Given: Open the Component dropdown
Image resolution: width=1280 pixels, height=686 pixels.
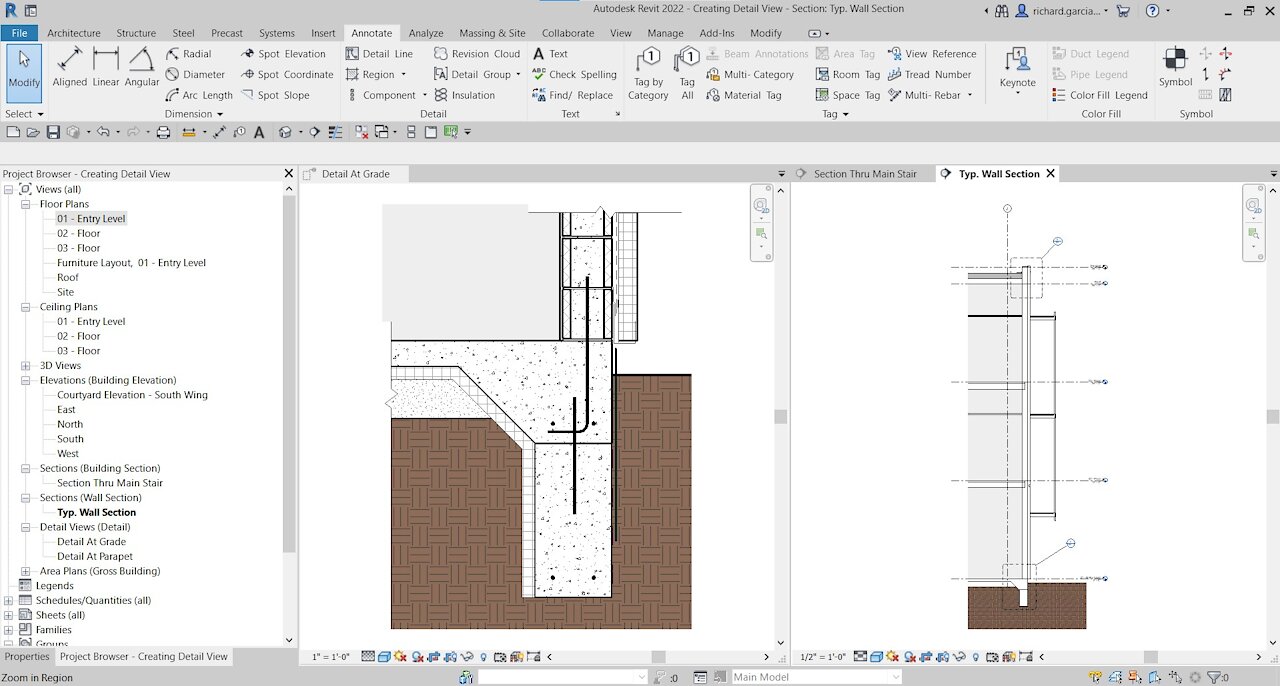Looking at the screenshot, I should click(x=424, y=95).
